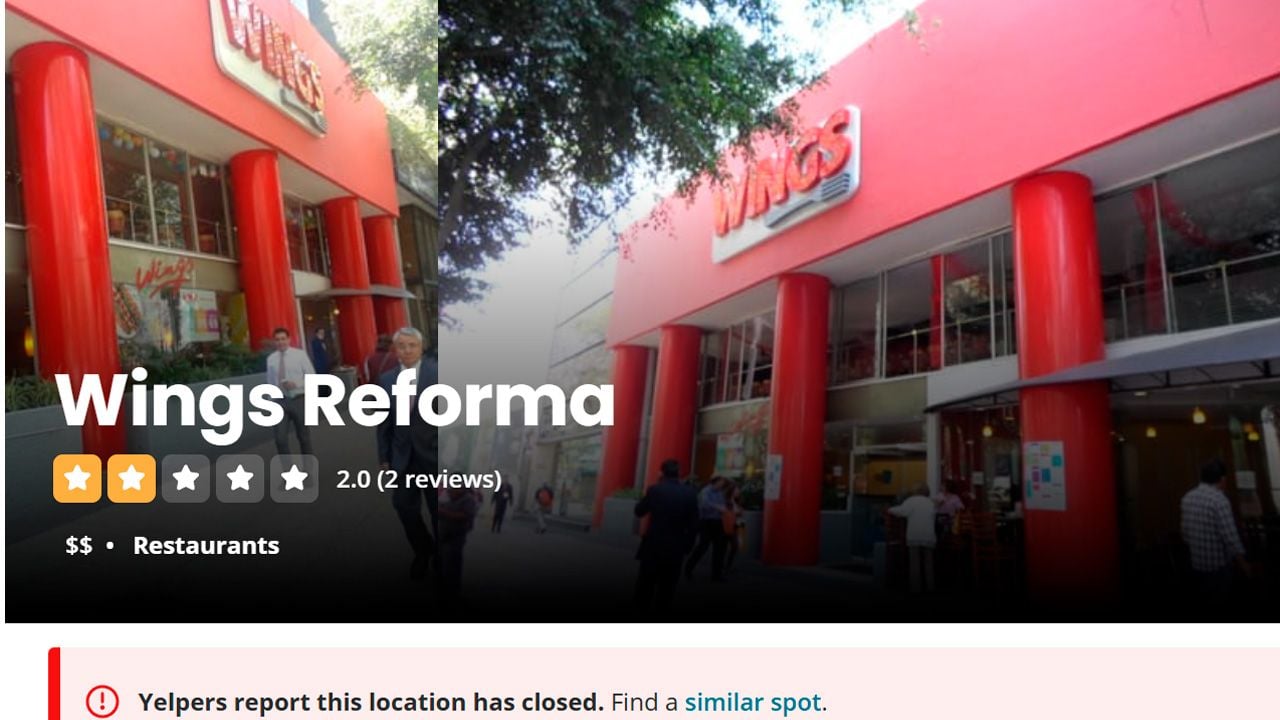
Task: Open the right storefront photo
Action: [x=859, y=311]
